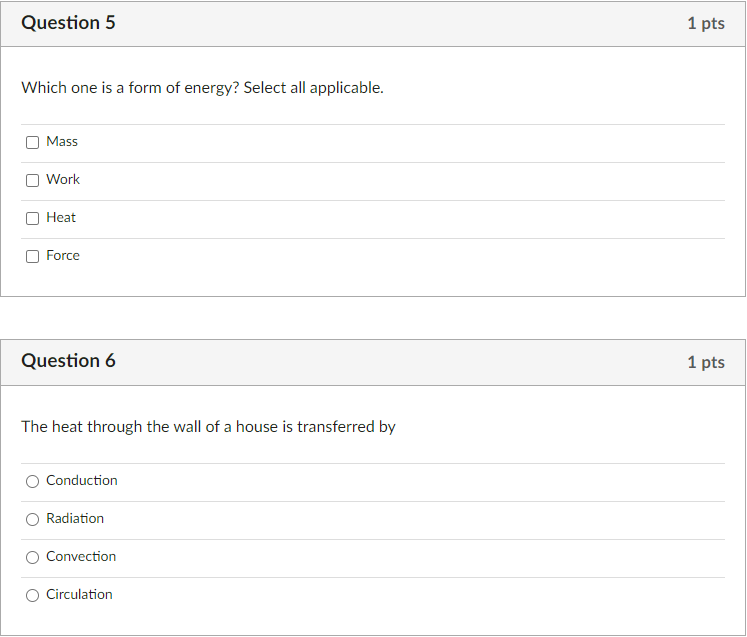Click the Force answer label
747x637 pixels.
(63, 256)
